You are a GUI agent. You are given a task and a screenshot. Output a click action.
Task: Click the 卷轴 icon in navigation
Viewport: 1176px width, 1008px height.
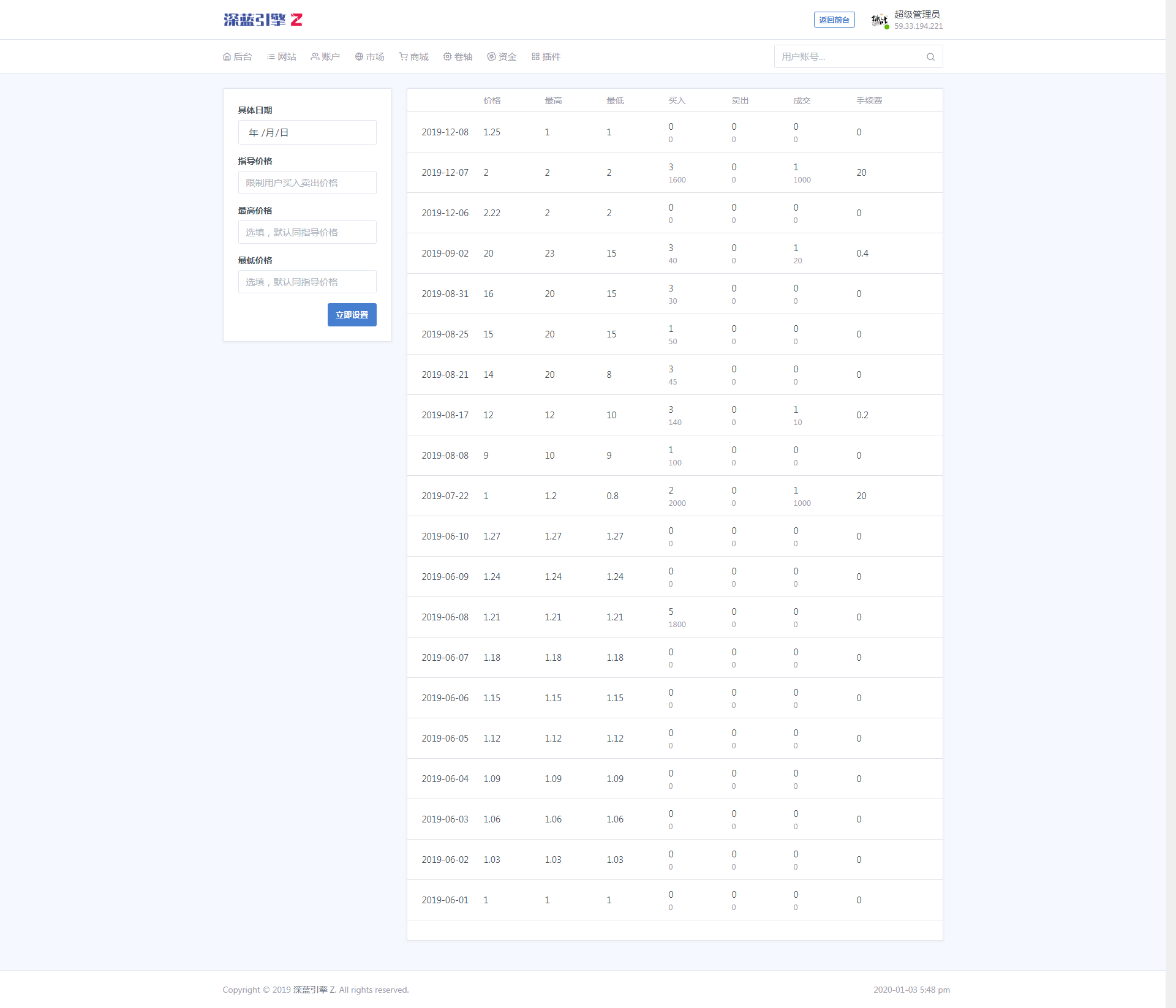[x=447, y=57]
